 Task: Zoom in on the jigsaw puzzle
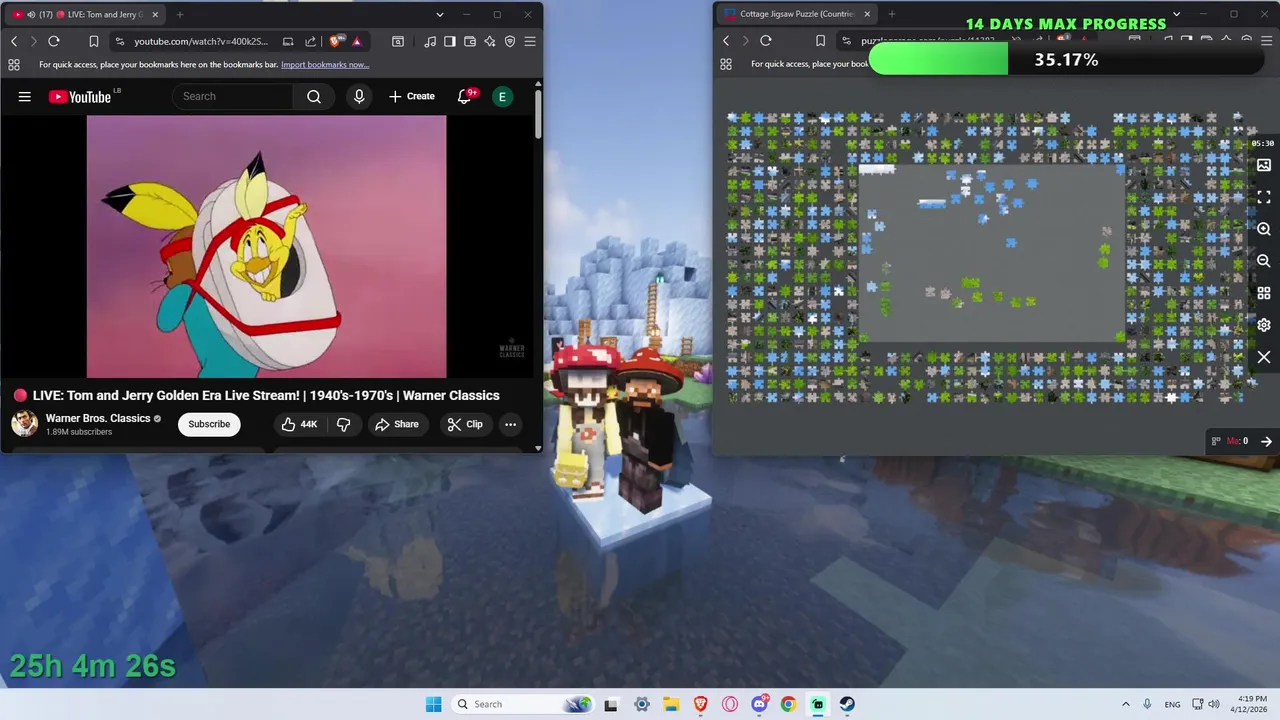(x=1264, y=229)
